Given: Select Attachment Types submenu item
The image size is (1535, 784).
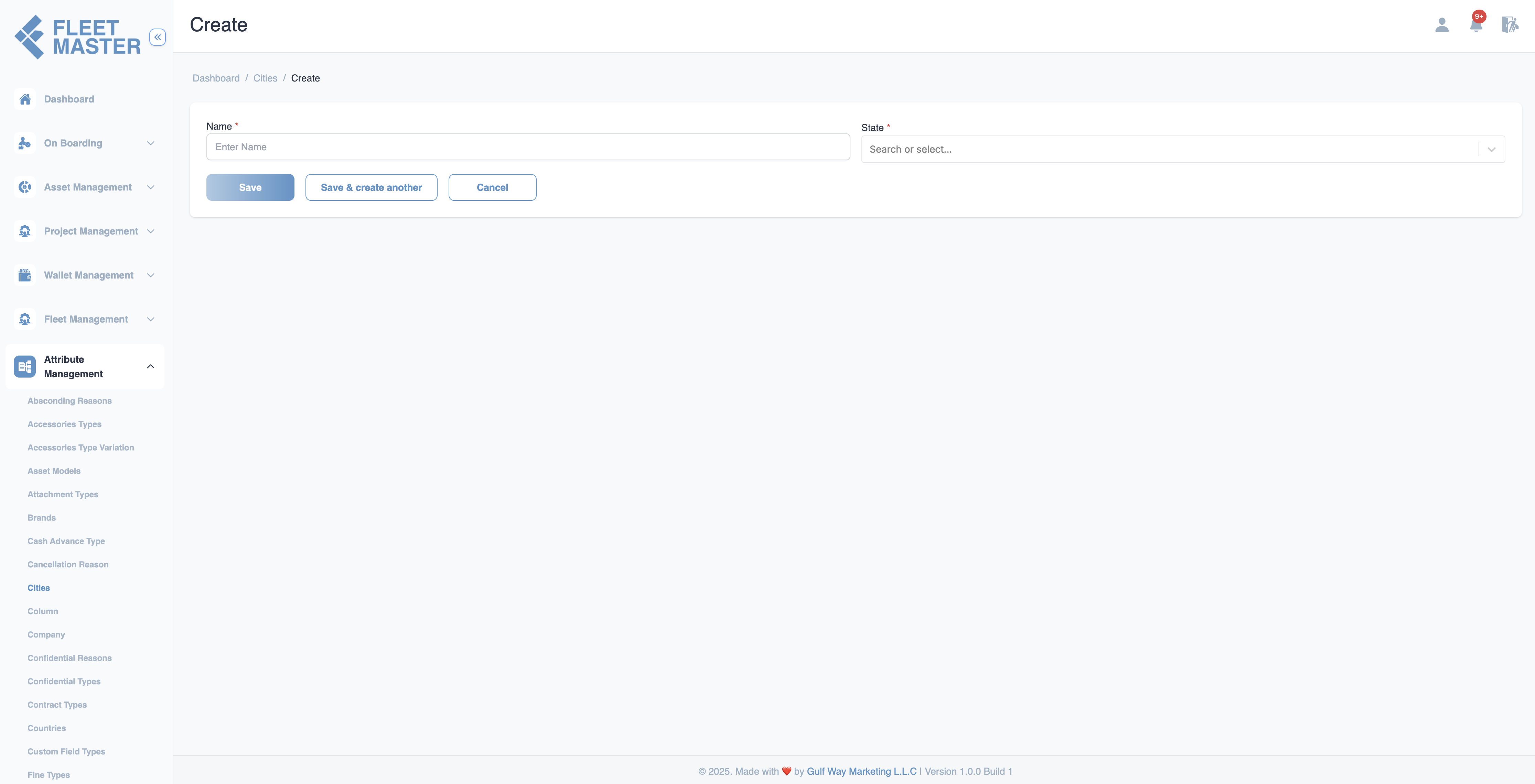Looking at the screenshot, I should click(63, 494).
